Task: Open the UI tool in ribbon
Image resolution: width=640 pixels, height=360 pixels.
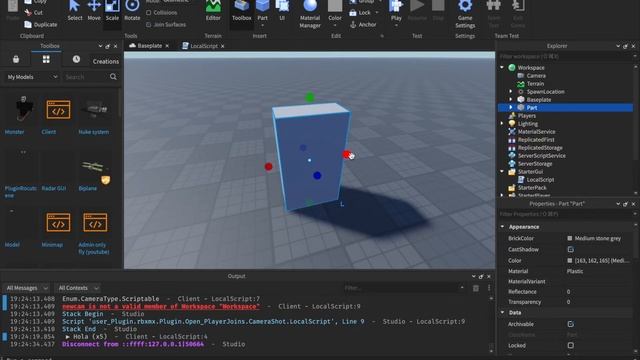Action: (282, 11)
